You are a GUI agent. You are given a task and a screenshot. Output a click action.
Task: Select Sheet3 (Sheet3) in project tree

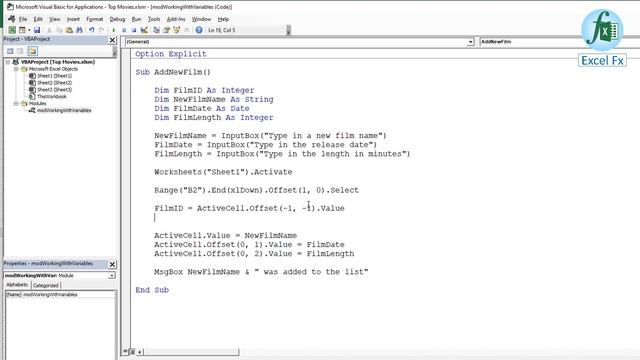click(54, 90)
